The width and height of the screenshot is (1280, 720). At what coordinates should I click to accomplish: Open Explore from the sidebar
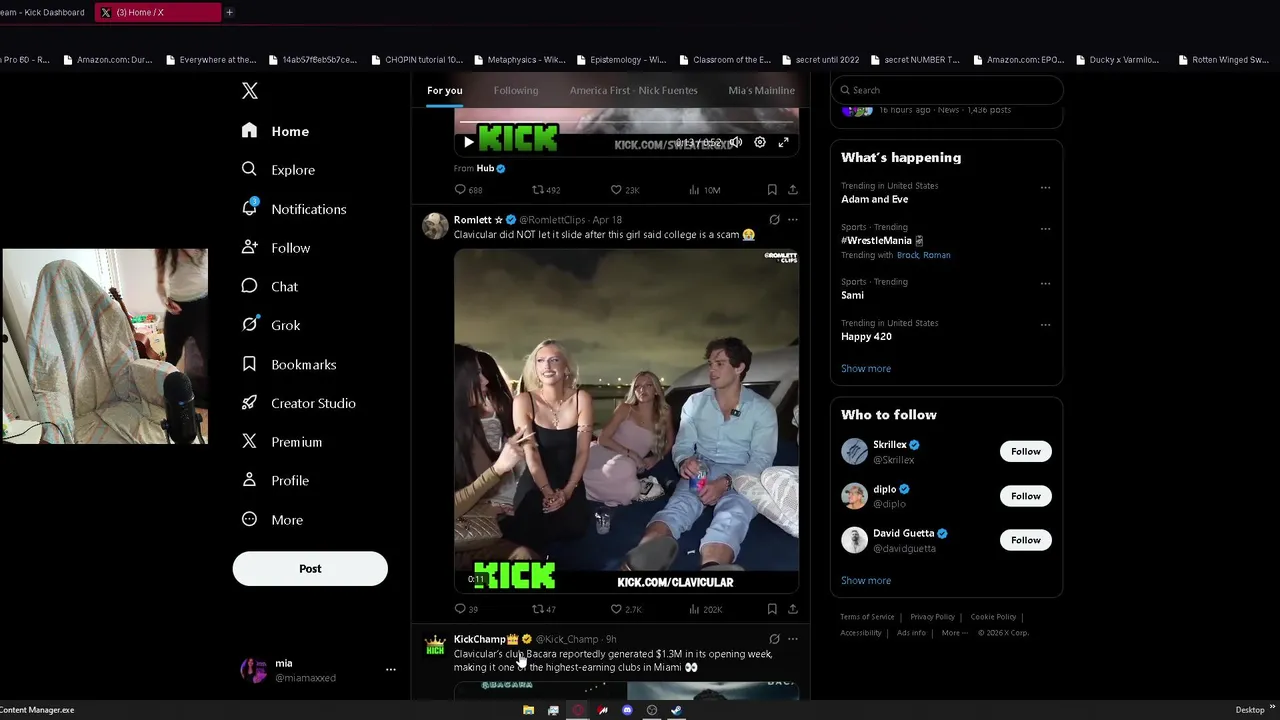coord(278,170)
